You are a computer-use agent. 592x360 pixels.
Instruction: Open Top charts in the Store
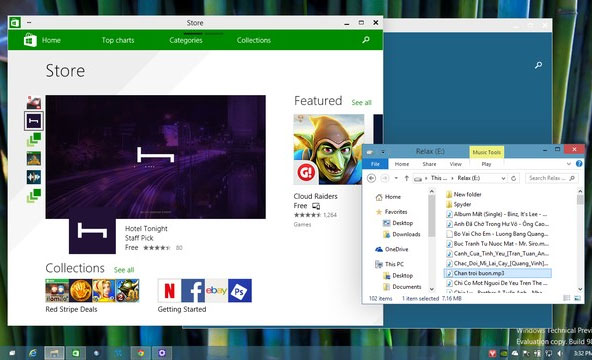click(x=118, y=40)
